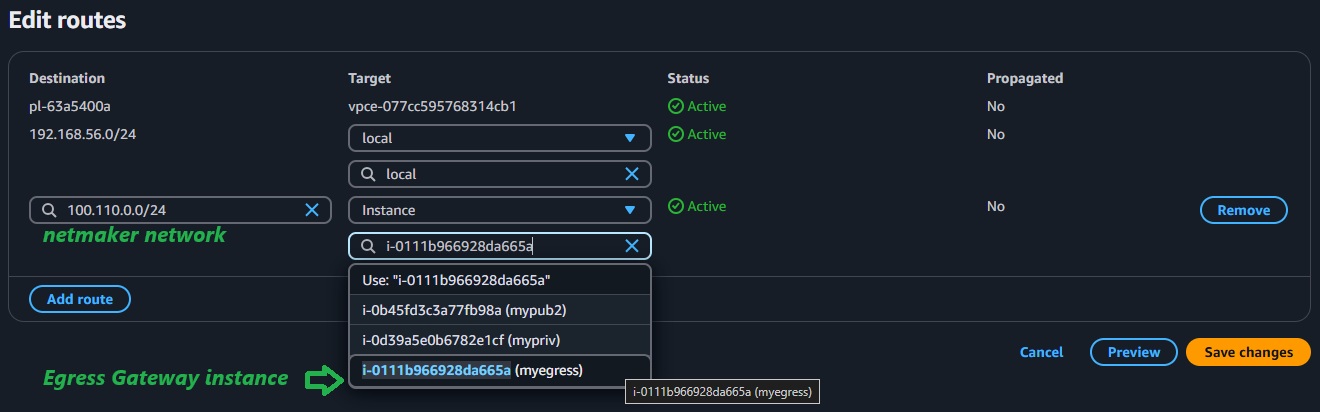Click the Active status icon for 100.110.0.0/24 route
Image resolution: width=1320 pixels, height=412 pixels.
point(675,206)
